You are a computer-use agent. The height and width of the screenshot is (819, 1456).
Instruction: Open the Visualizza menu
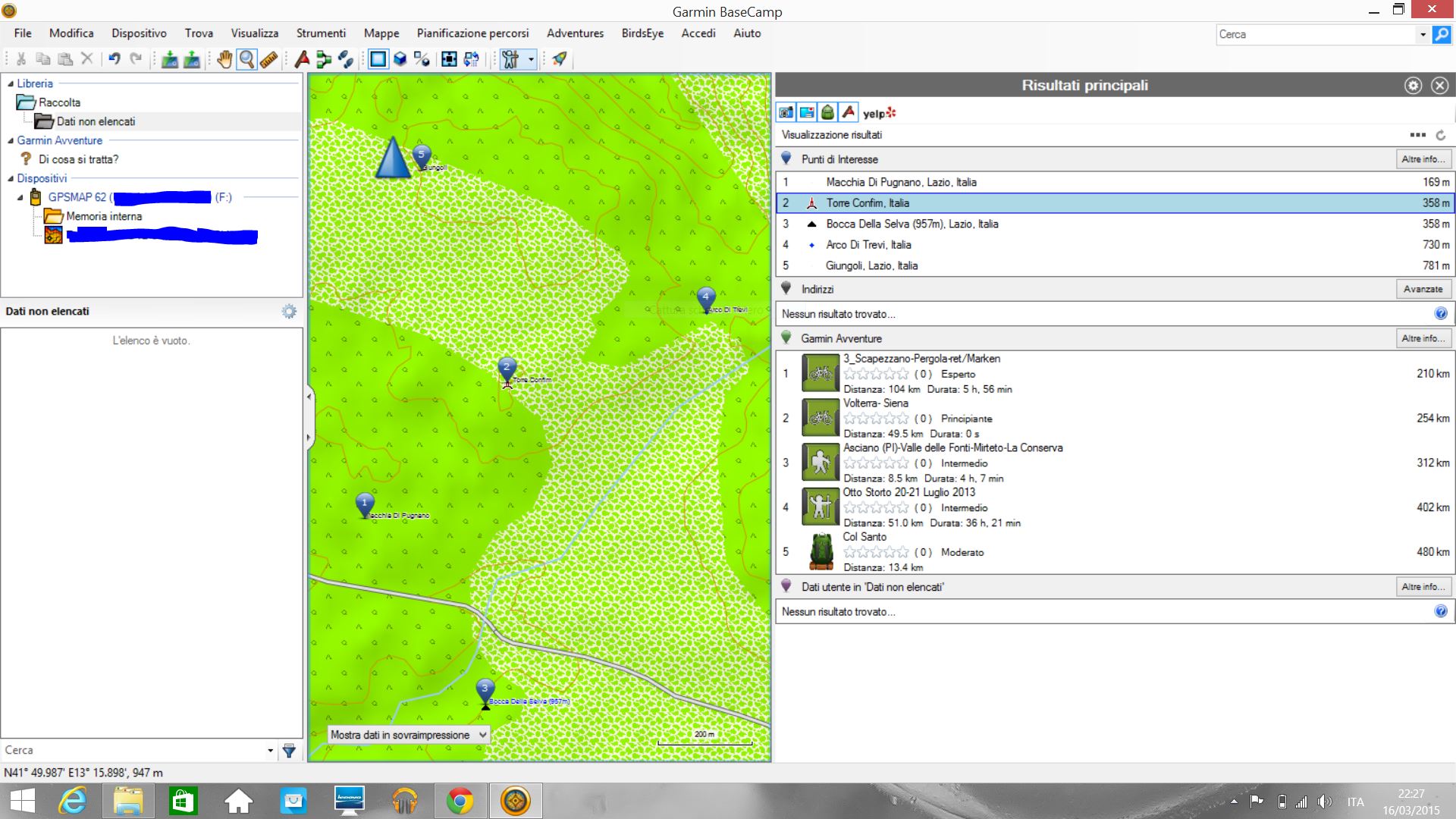[x=254, y=33]
